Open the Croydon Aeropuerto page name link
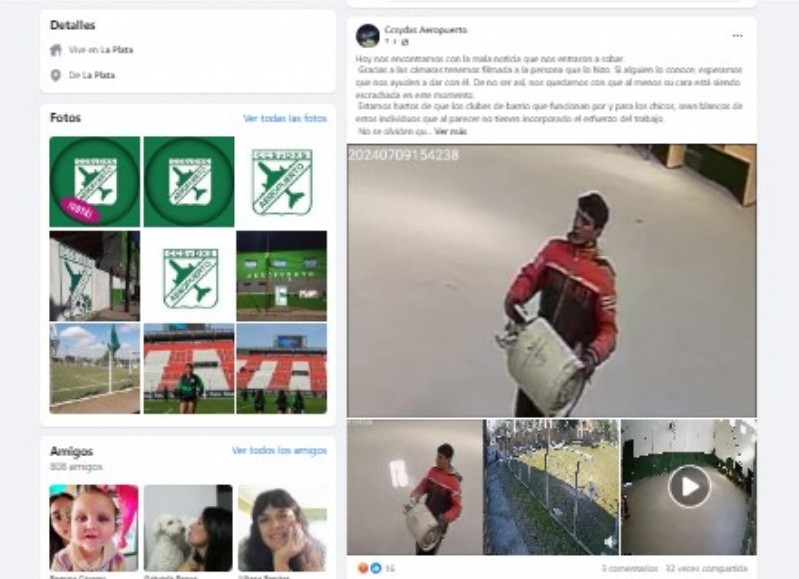This screenshot has height=579, width=799. [x=425, y=30]
